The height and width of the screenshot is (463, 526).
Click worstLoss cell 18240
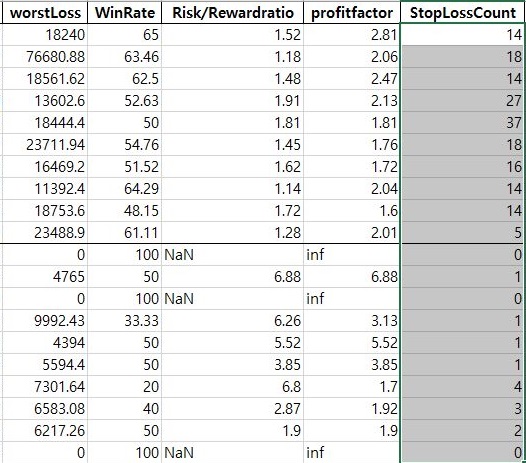pyautogui.click(x=45, y=35)
